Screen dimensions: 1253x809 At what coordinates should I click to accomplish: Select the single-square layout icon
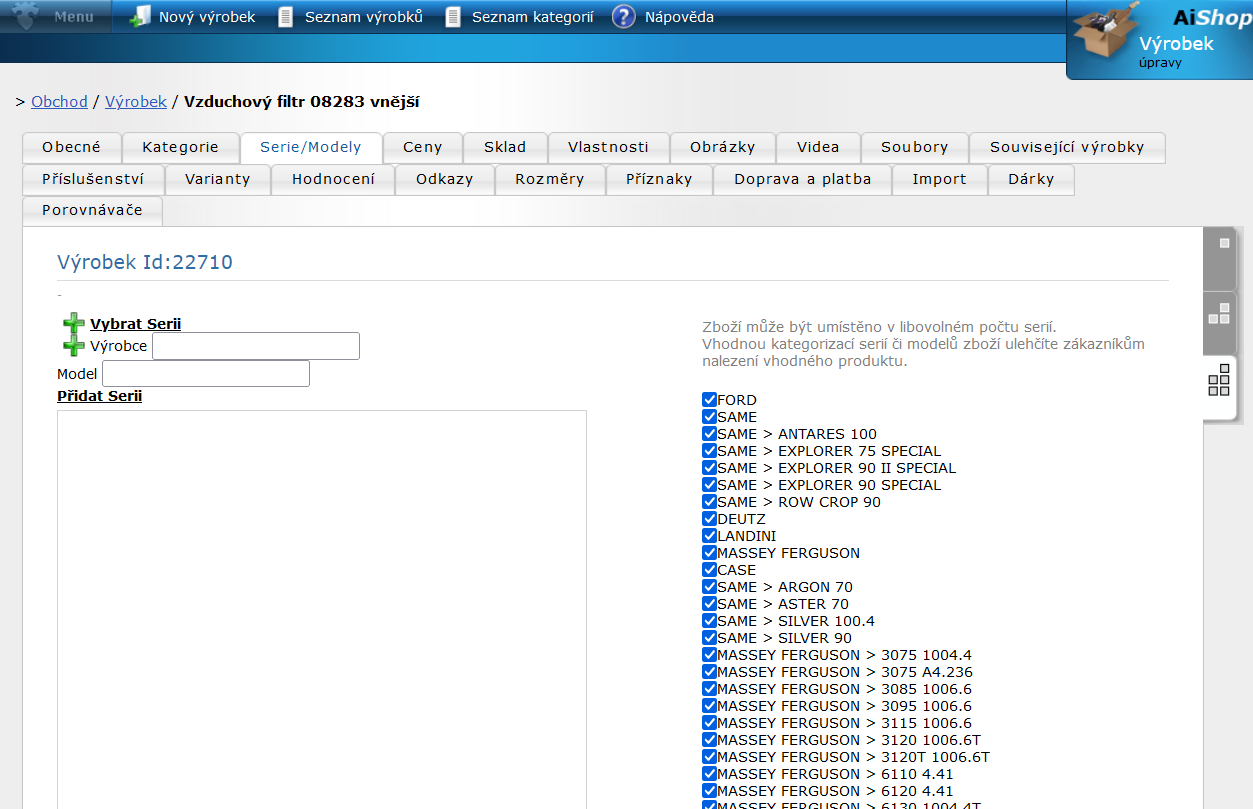(x=1224, y=243)
